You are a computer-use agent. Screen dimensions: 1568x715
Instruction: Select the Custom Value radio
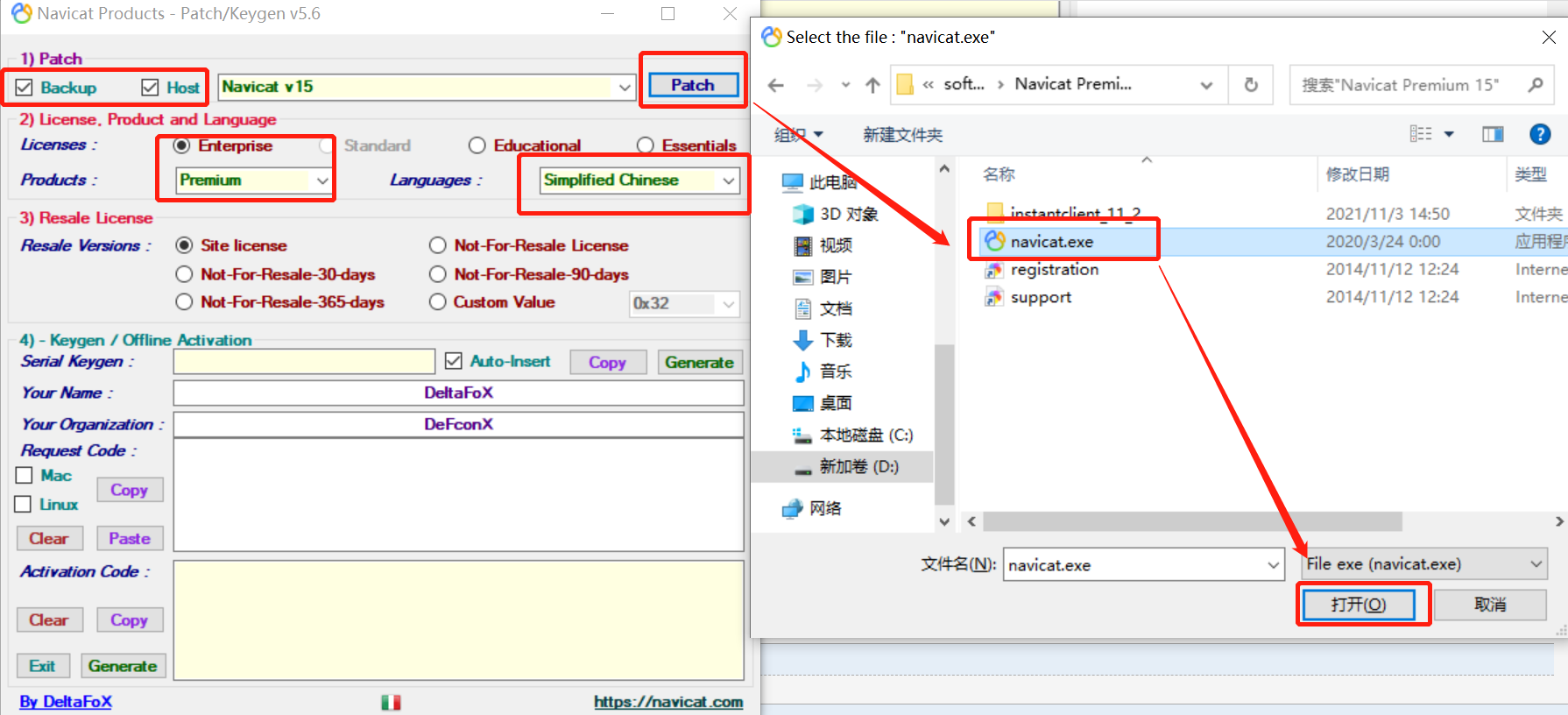coord(438,302)
